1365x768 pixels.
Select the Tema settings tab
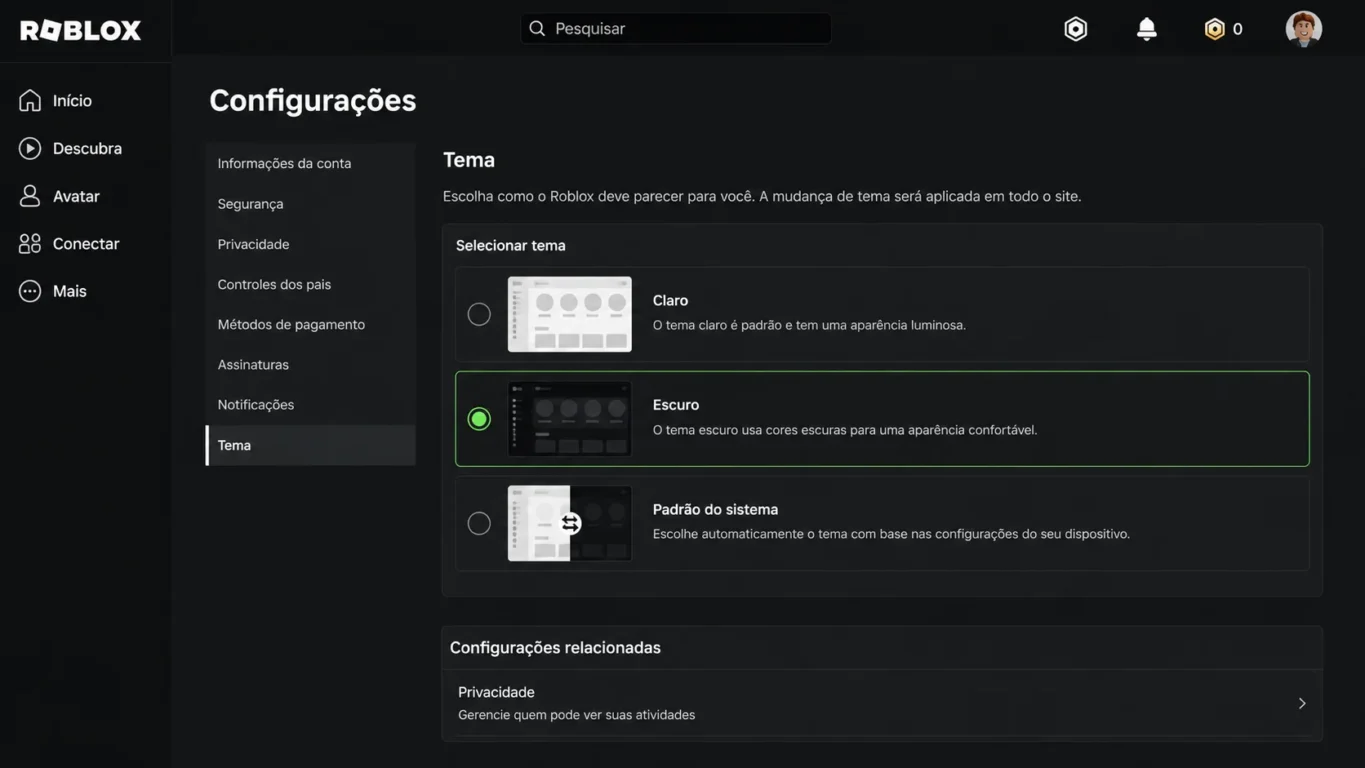(310, 445)
